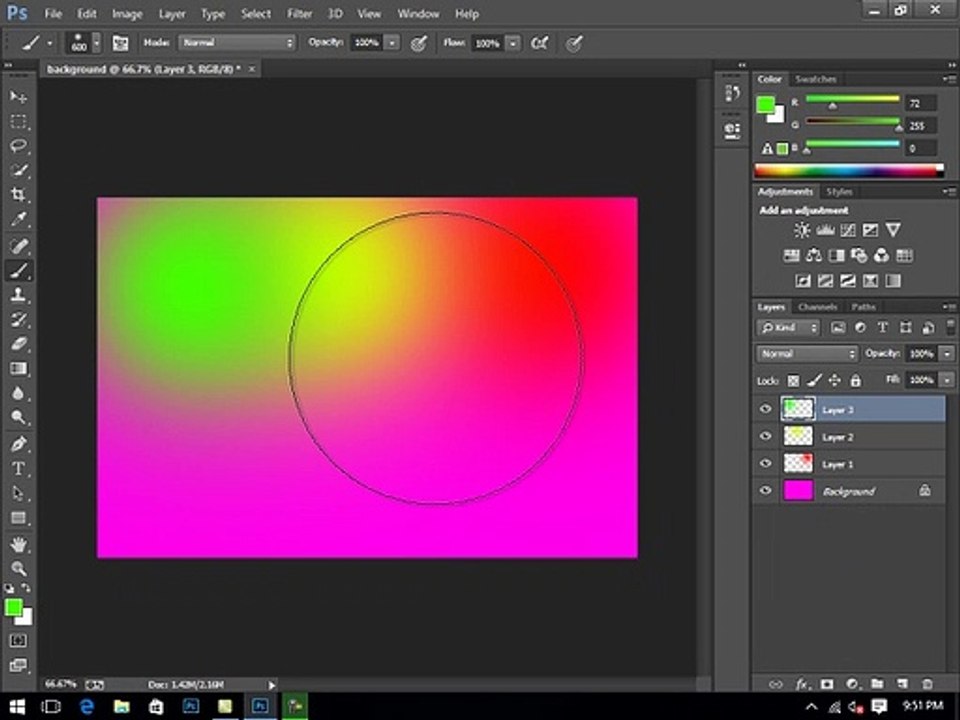
Task: Open the Filter menu
Action: pyautogui.click(x=299, y=13)
